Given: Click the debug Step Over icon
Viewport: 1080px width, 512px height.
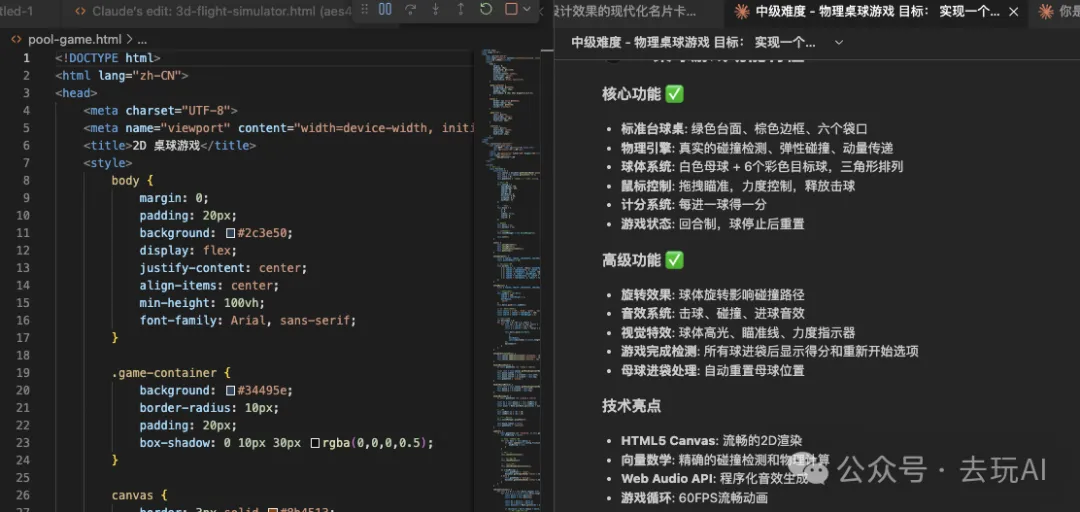Looking at the screenshot, I should click(411, 10).
